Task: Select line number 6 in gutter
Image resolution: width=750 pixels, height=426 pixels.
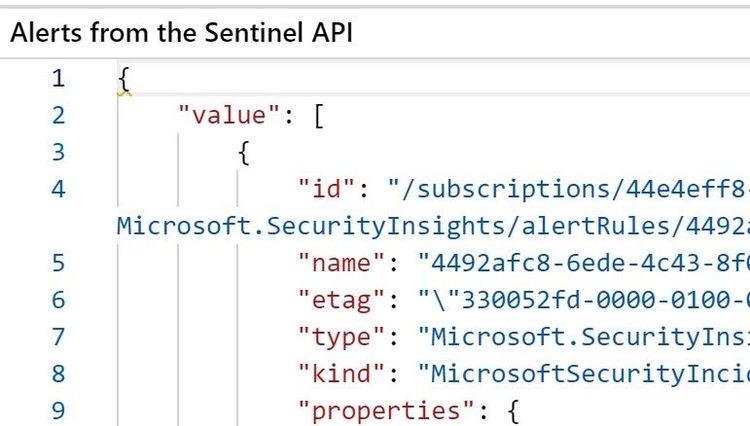Action: (x=58, y=300)
